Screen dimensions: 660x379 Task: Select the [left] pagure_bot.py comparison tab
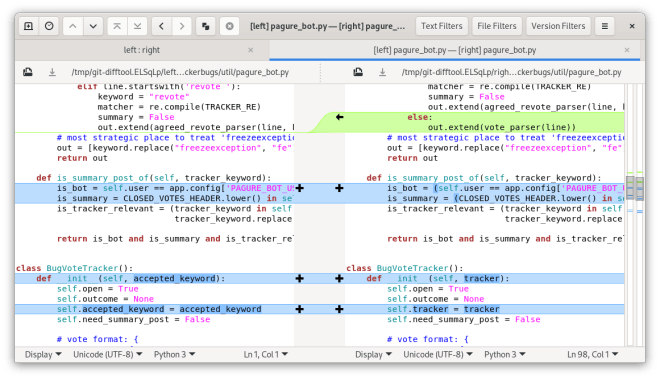pos(455,50)
